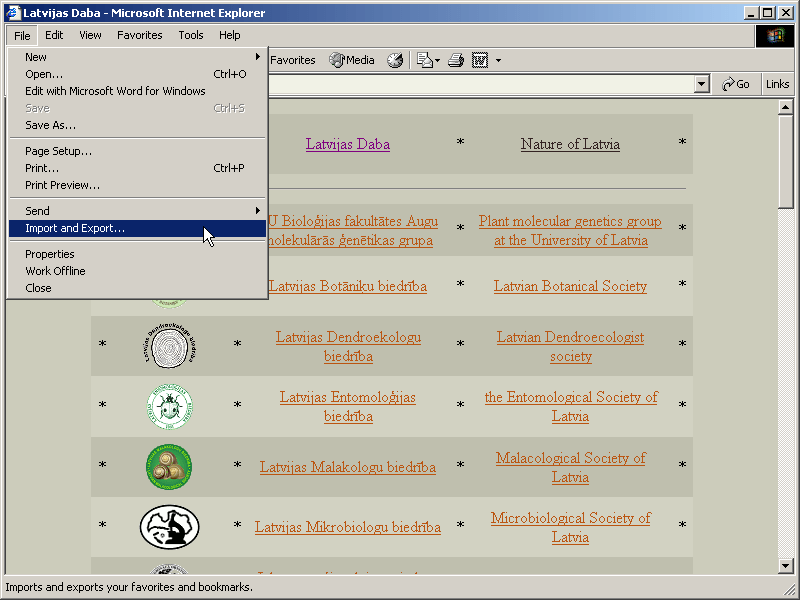Image resolution: width=800 pixels, height=600 pixels.
Task: Choose Import and Export... entry
Action: (x=137, y=228)
